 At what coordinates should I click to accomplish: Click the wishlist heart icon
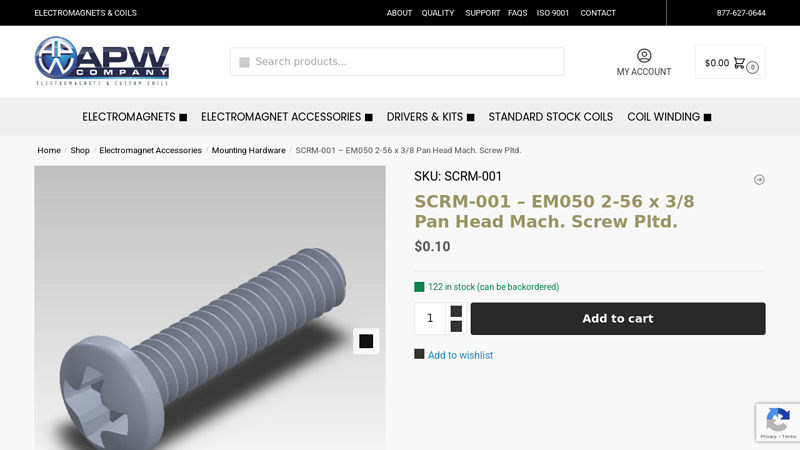click(x=419, y=354)
